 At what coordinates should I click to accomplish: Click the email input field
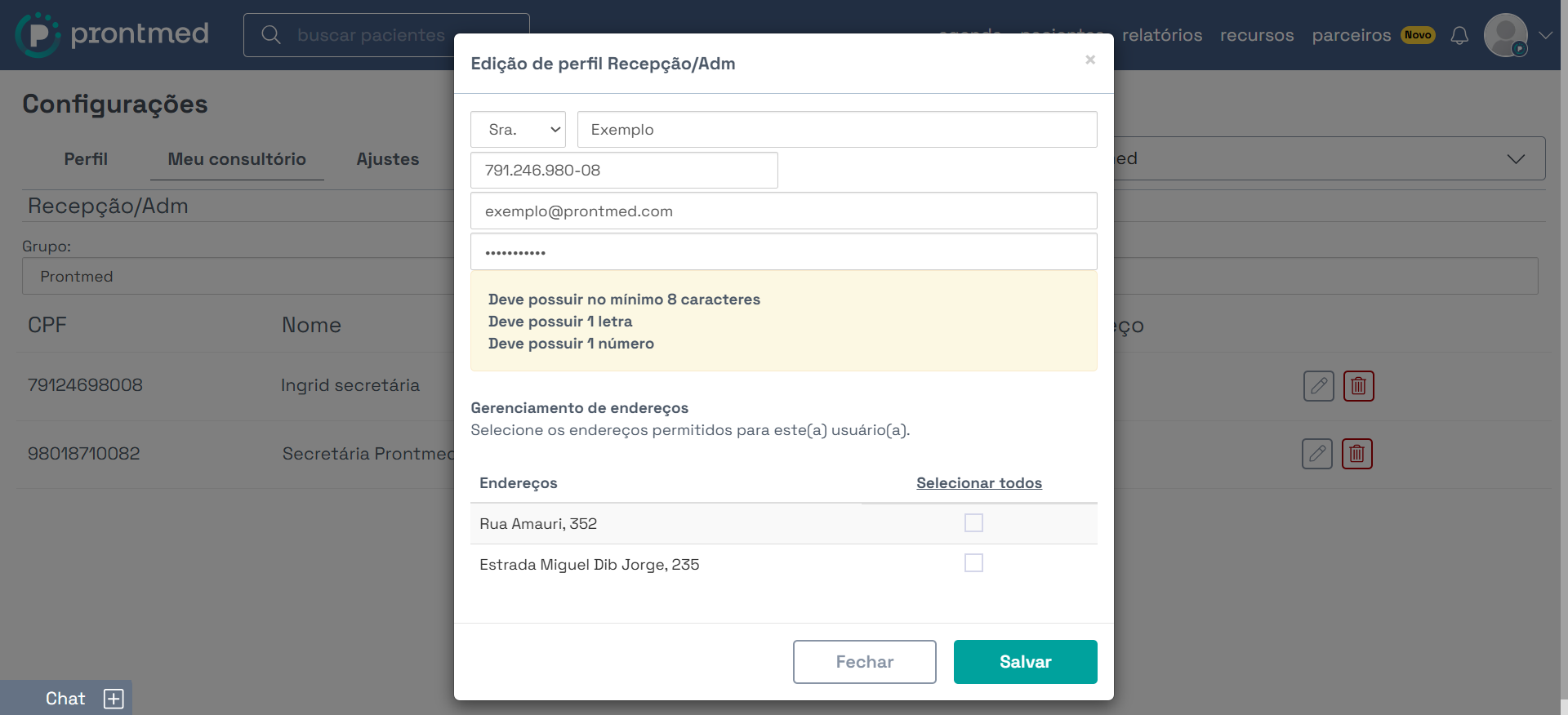[784, 211]
